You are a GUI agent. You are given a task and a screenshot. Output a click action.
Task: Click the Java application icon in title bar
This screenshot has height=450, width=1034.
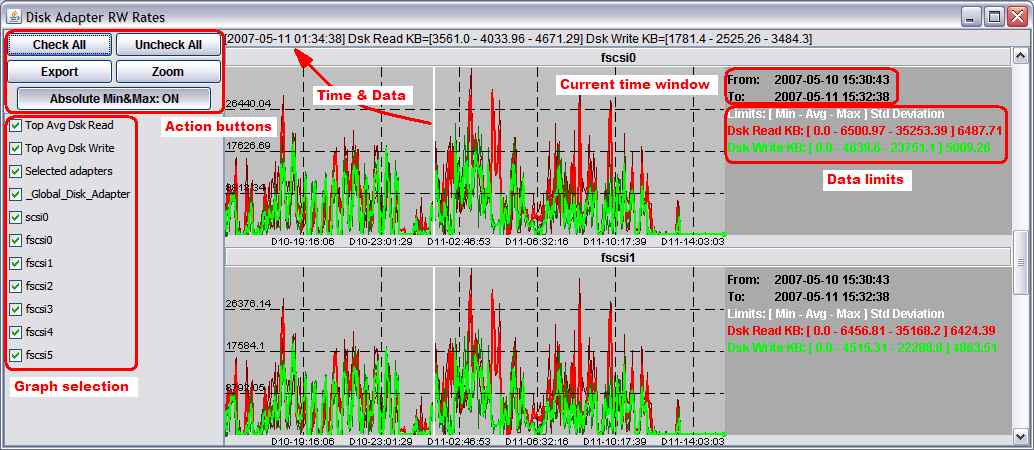pyautogui.click(x=14, y=17)
